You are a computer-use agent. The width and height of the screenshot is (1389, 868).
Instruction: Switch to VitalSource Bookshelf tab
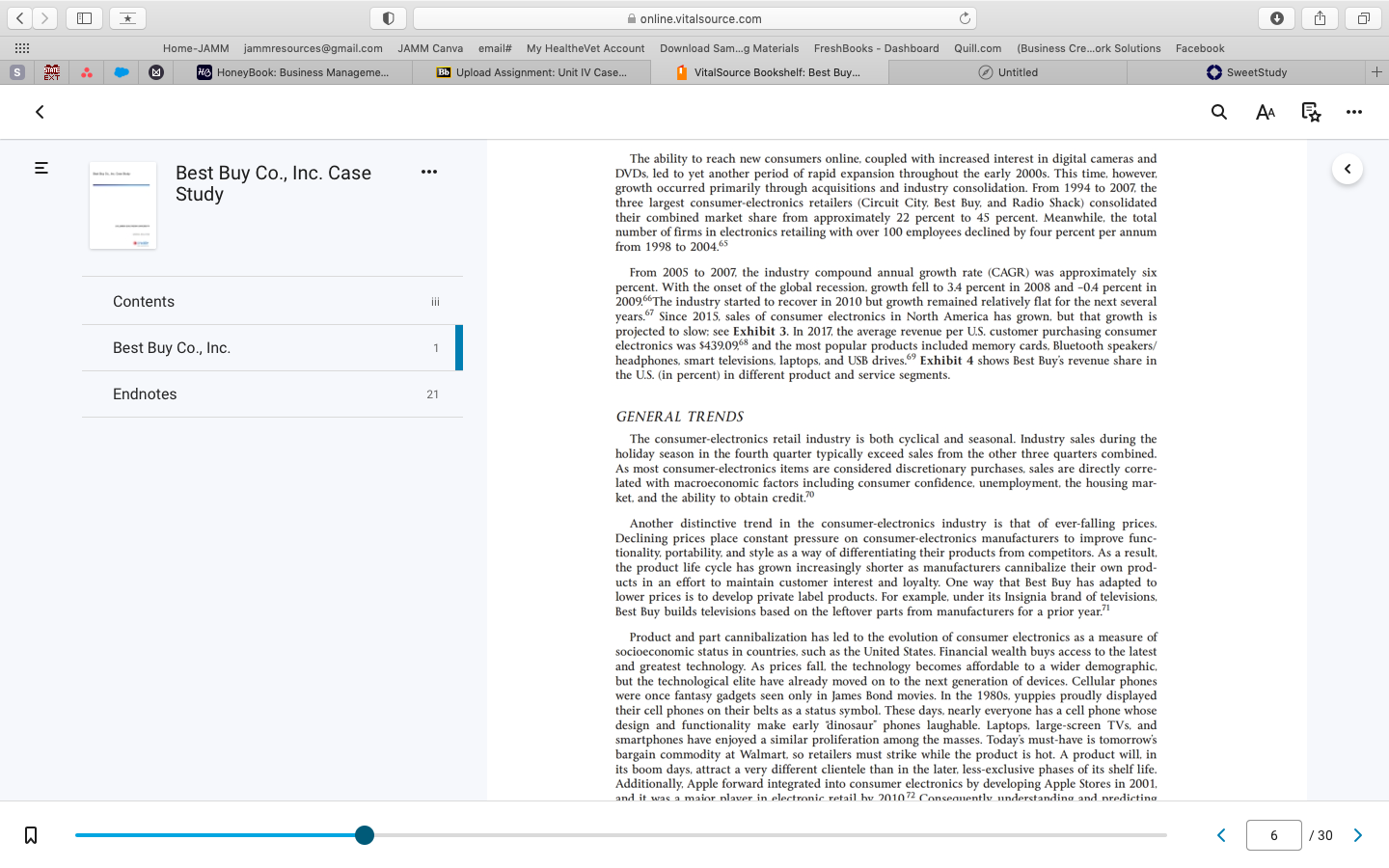pyautogui.click(x=769, y=72)
